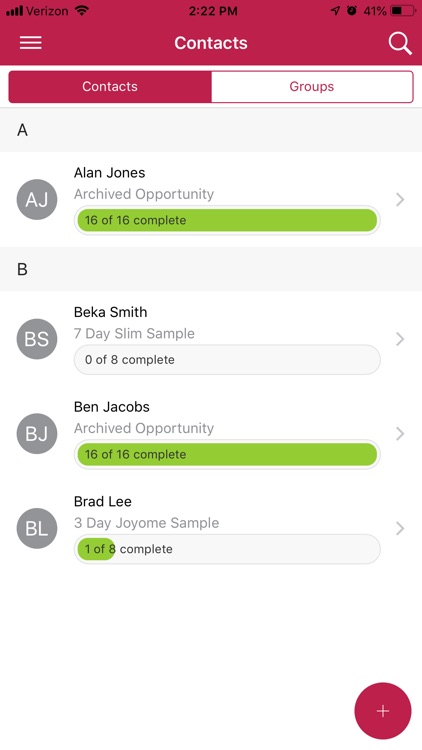Tap the BJ avatar circle

[37, 434]
